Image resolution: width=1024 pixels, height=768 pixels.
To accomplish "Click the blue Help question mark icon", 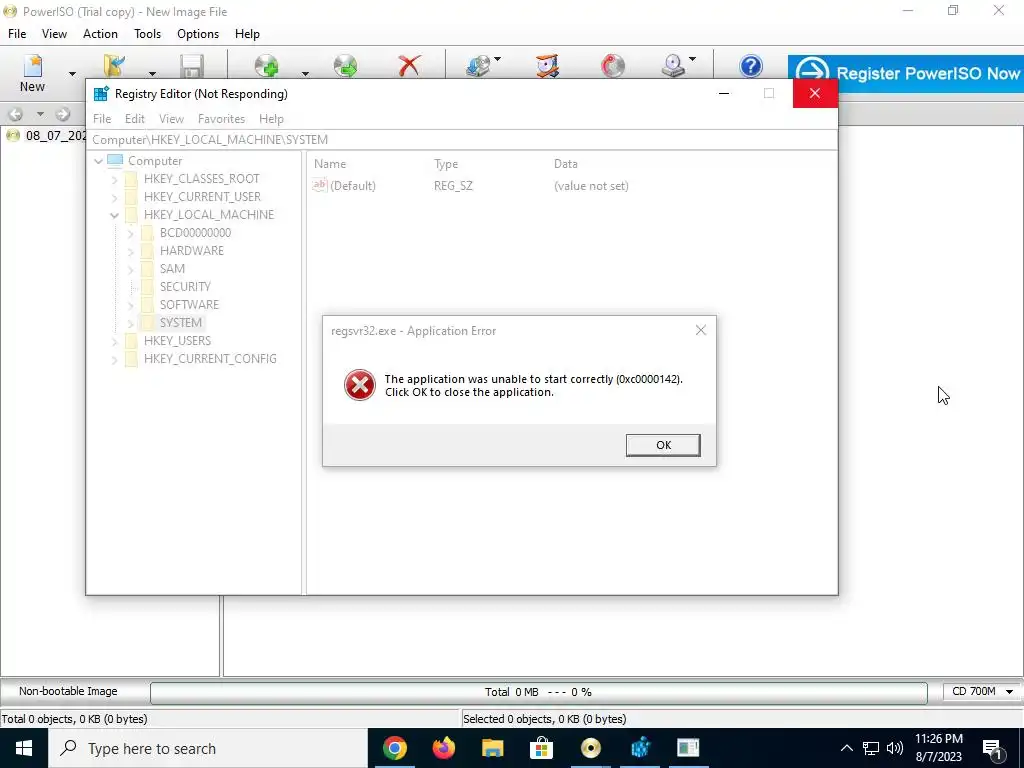I will click(x=751, y=67).
